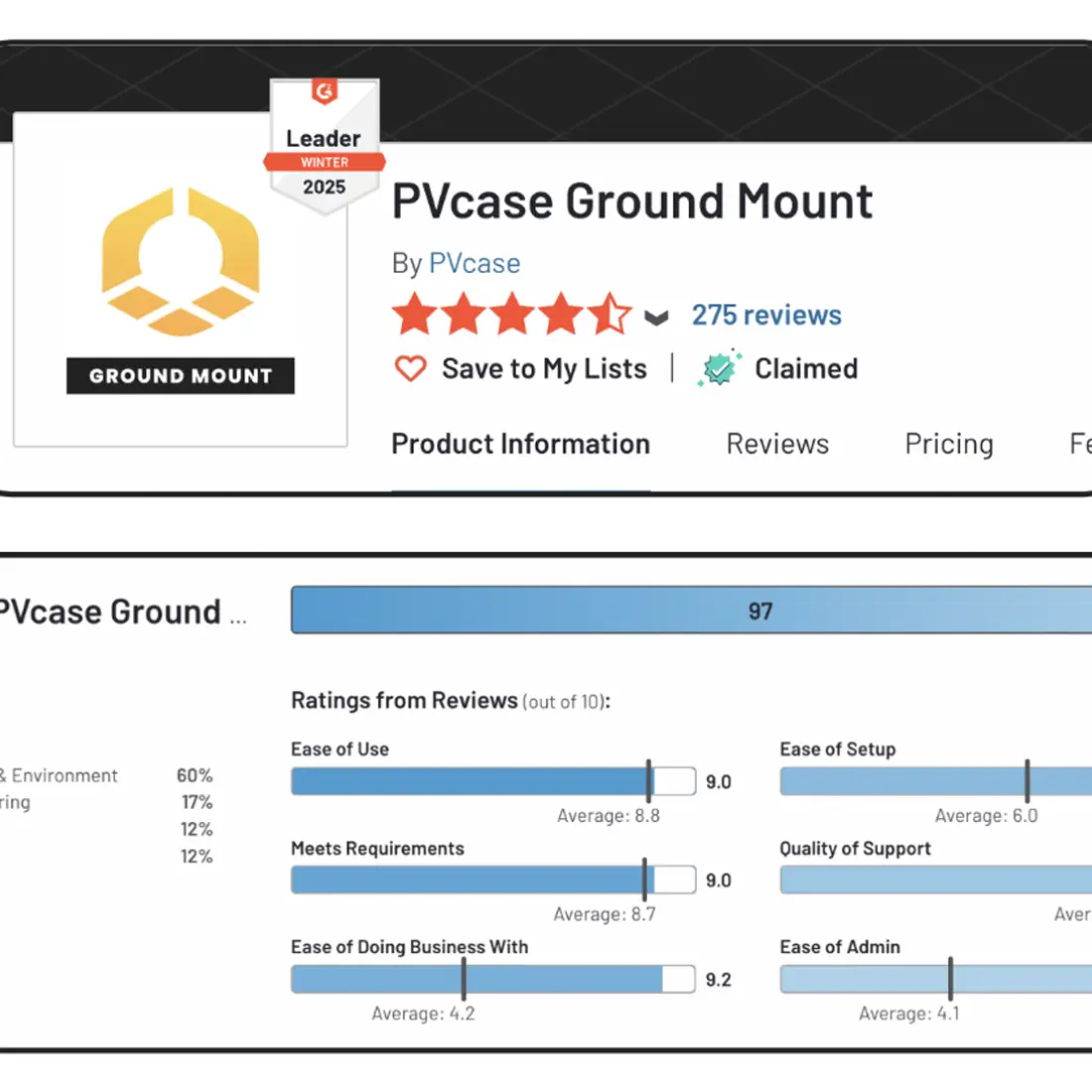
Task: Click the star rating display
Action: point(512,314)
